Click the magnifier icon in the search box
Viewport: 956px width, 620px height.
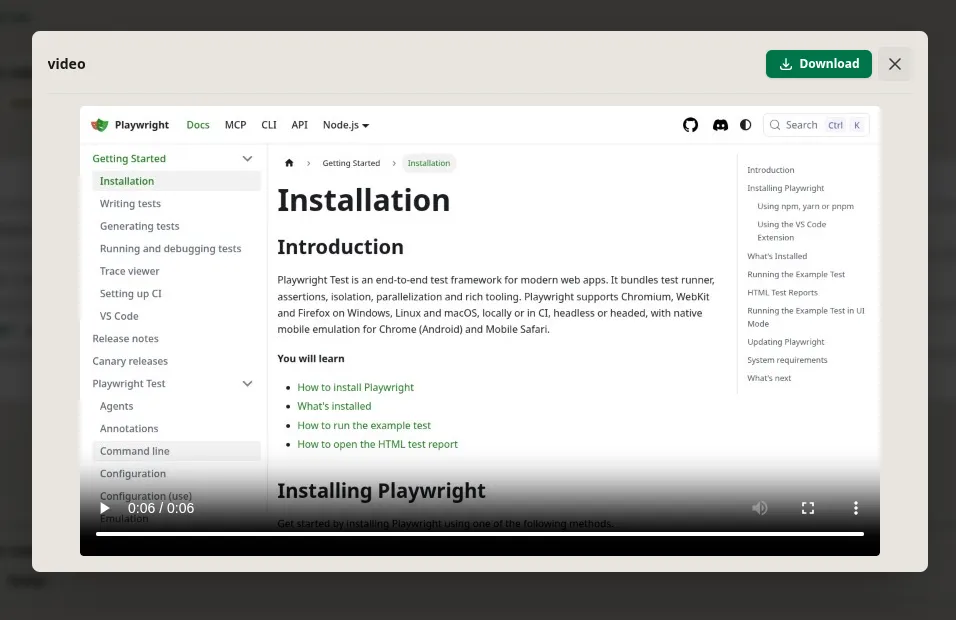coord(775,125)
